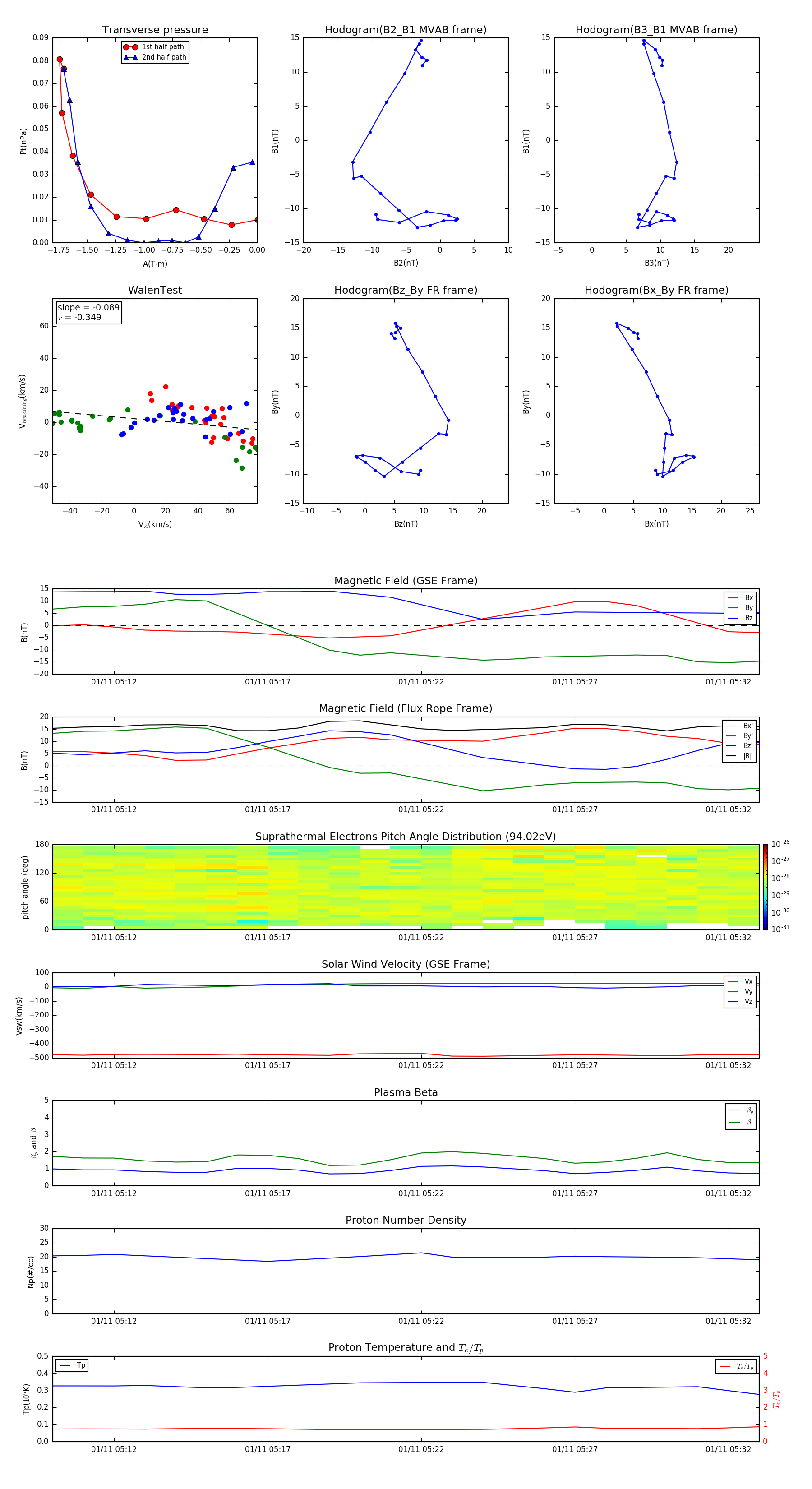This screenshot has height=1489, width=812.
Task: Select the Vz legend entry in Solar Wind plot
Action: 740,1002
